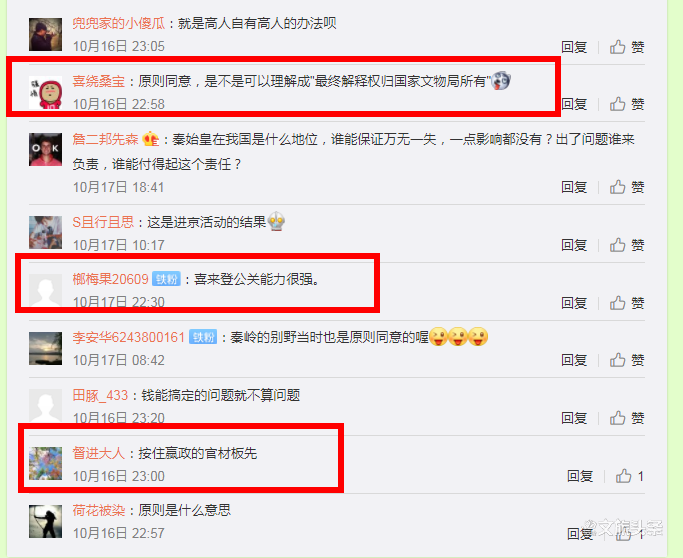Open username link 榔梅果20609

[x=111, y=279]
